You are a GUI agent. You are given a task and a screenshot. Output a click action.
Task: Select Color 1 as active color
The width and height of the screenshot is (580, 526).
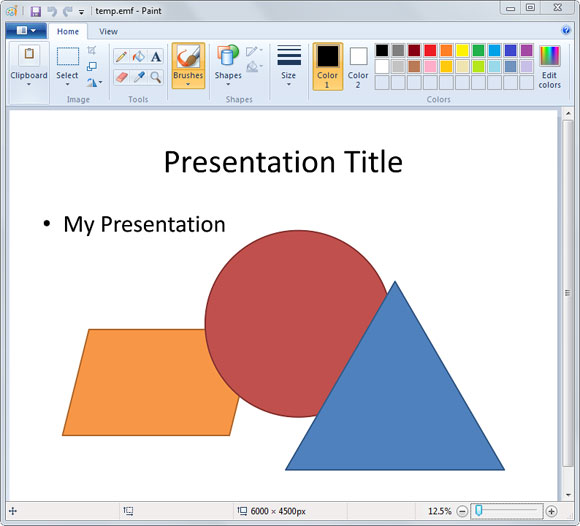[328, 66]
